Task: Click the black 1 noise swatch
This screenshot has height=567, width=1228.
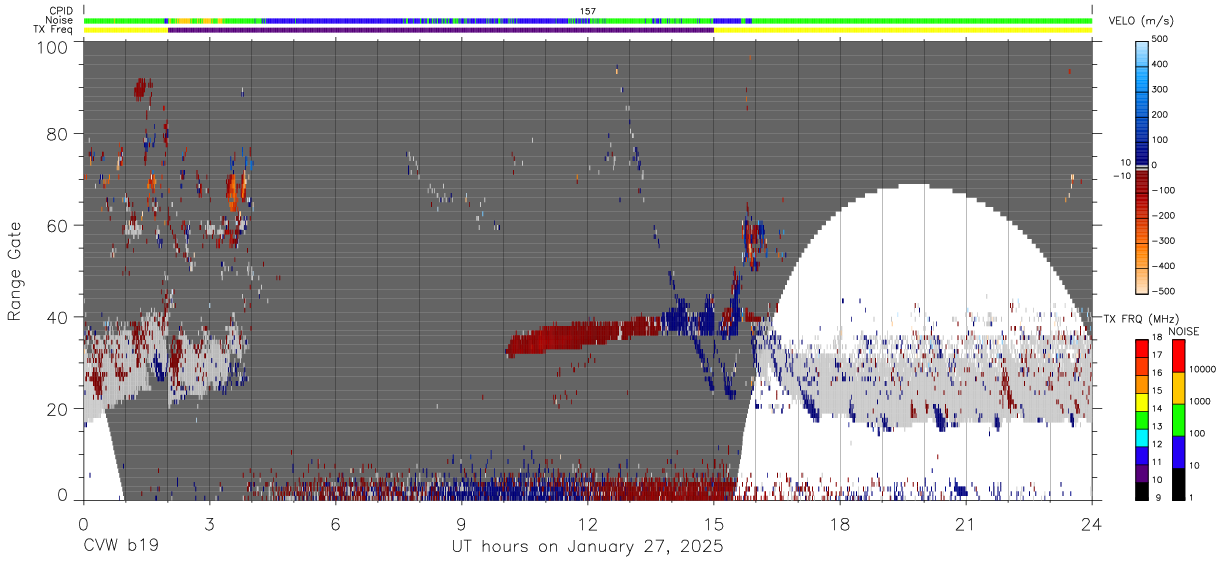Action: (1178, 484)
